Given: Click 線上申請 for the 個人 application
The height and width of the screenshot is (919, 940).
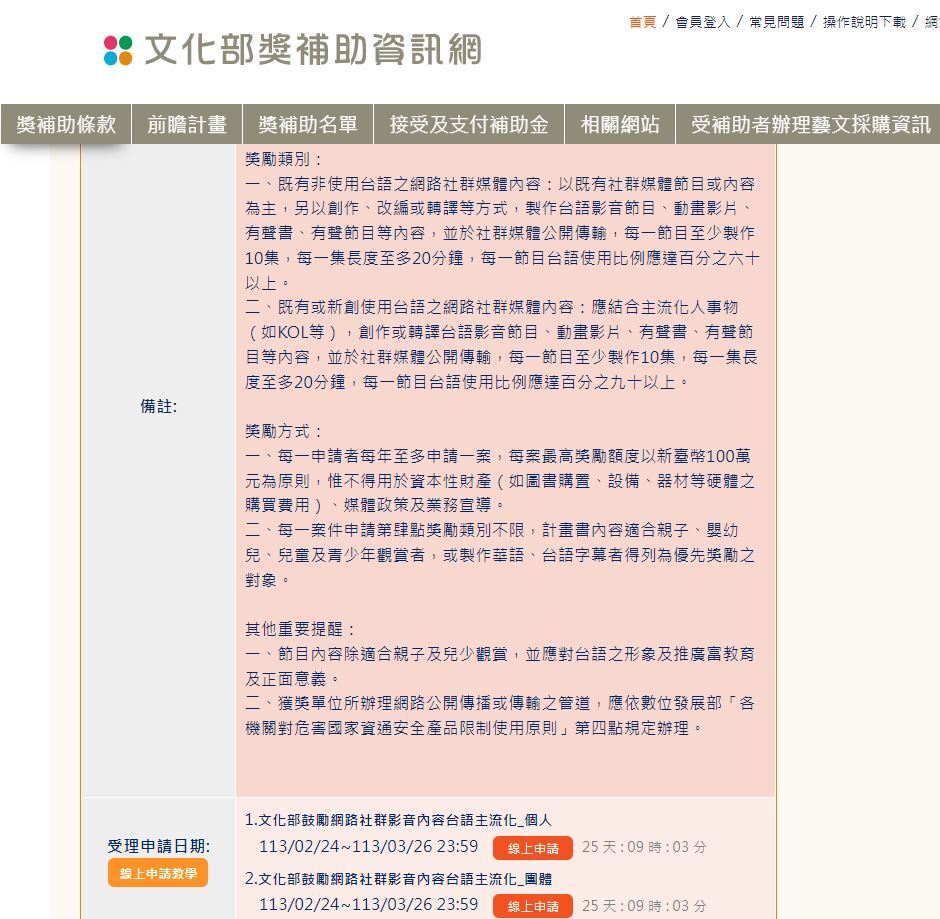Looking at the screenshot, I should point(533,848).
